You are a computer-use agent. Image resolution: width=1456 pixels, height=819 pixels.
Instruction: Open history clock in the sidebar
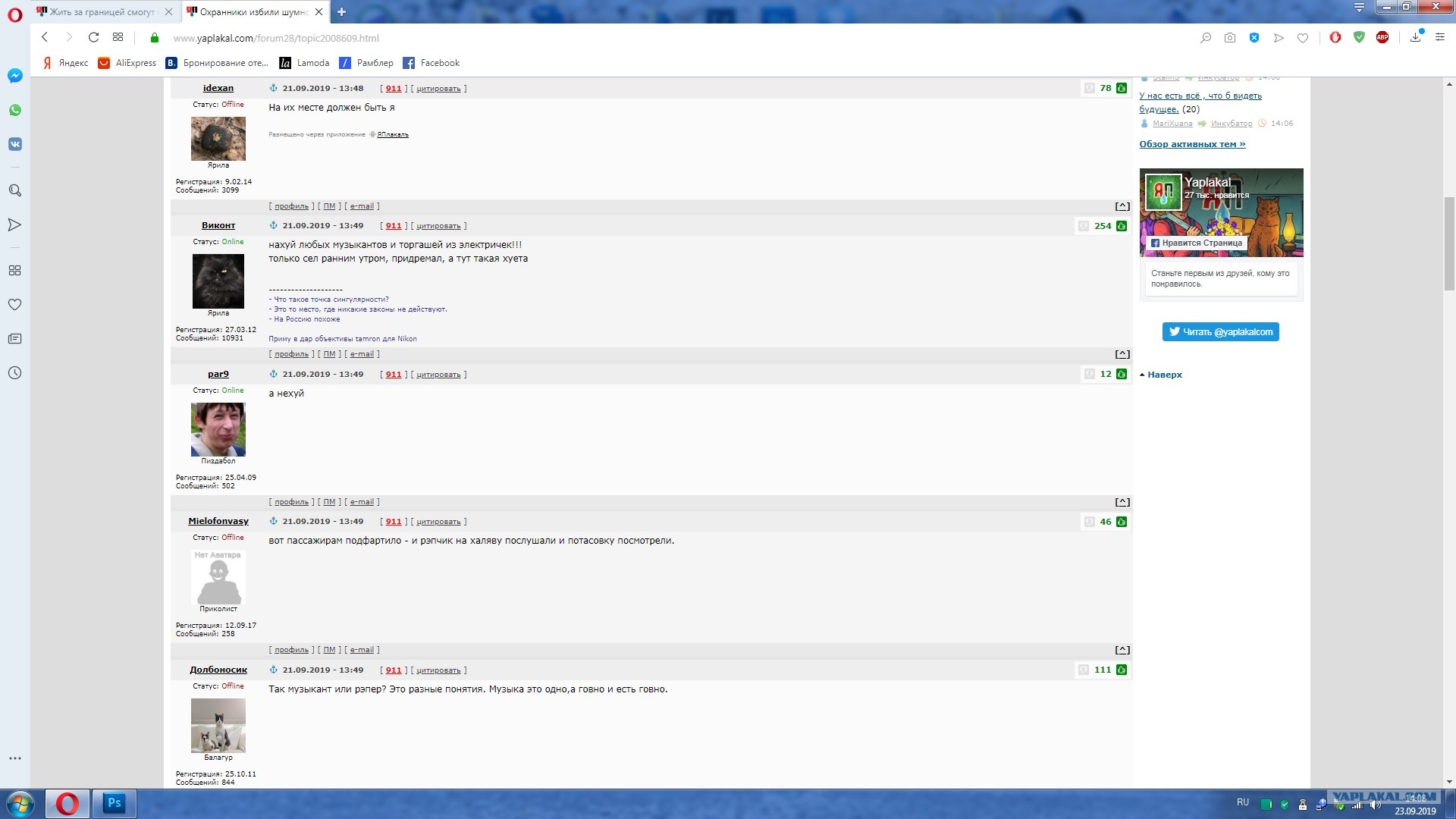point(14,372)
